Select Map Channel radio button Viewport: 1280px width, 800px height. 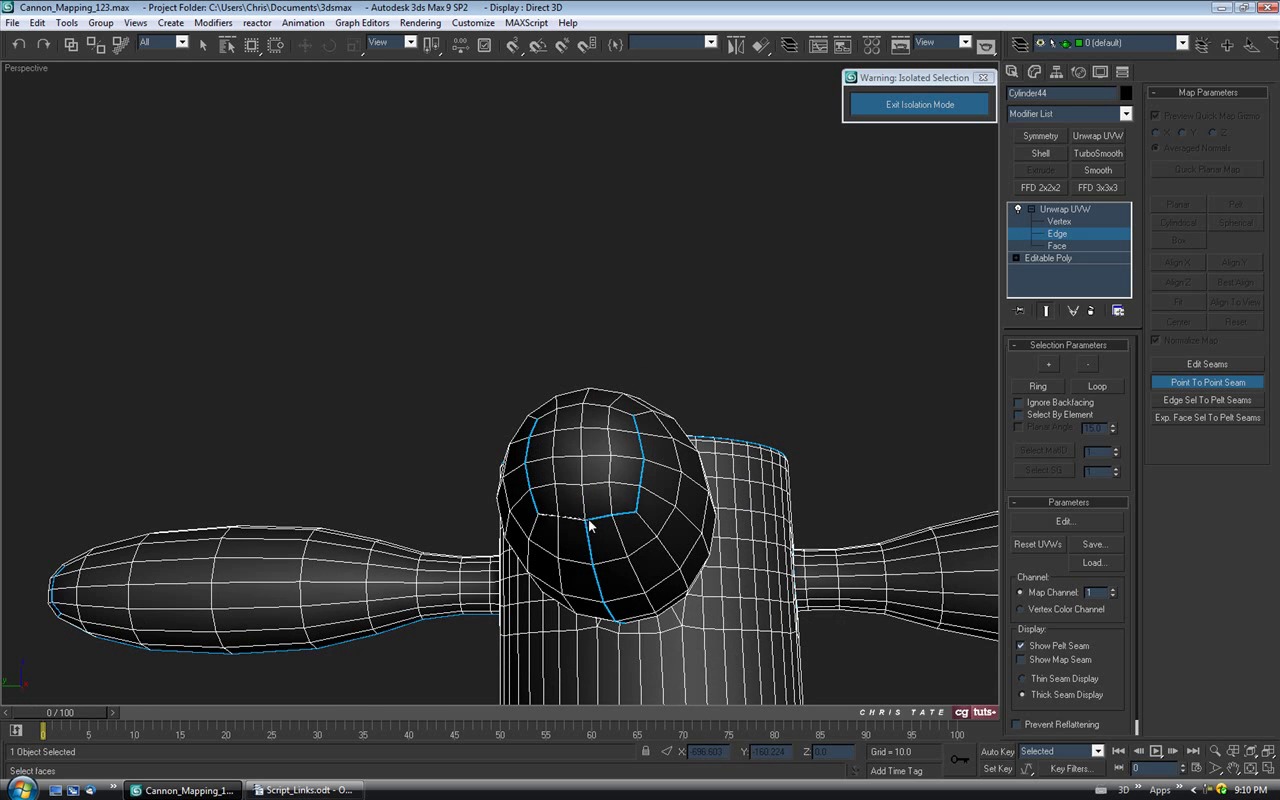[1021, 593]
